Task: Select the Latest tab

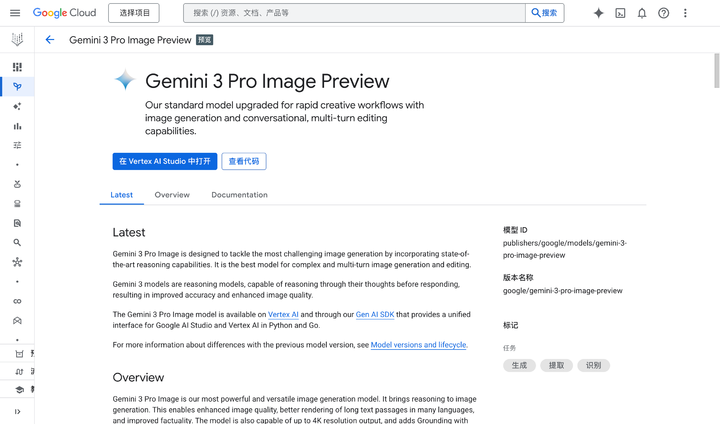Action: [x=121, y=195]
